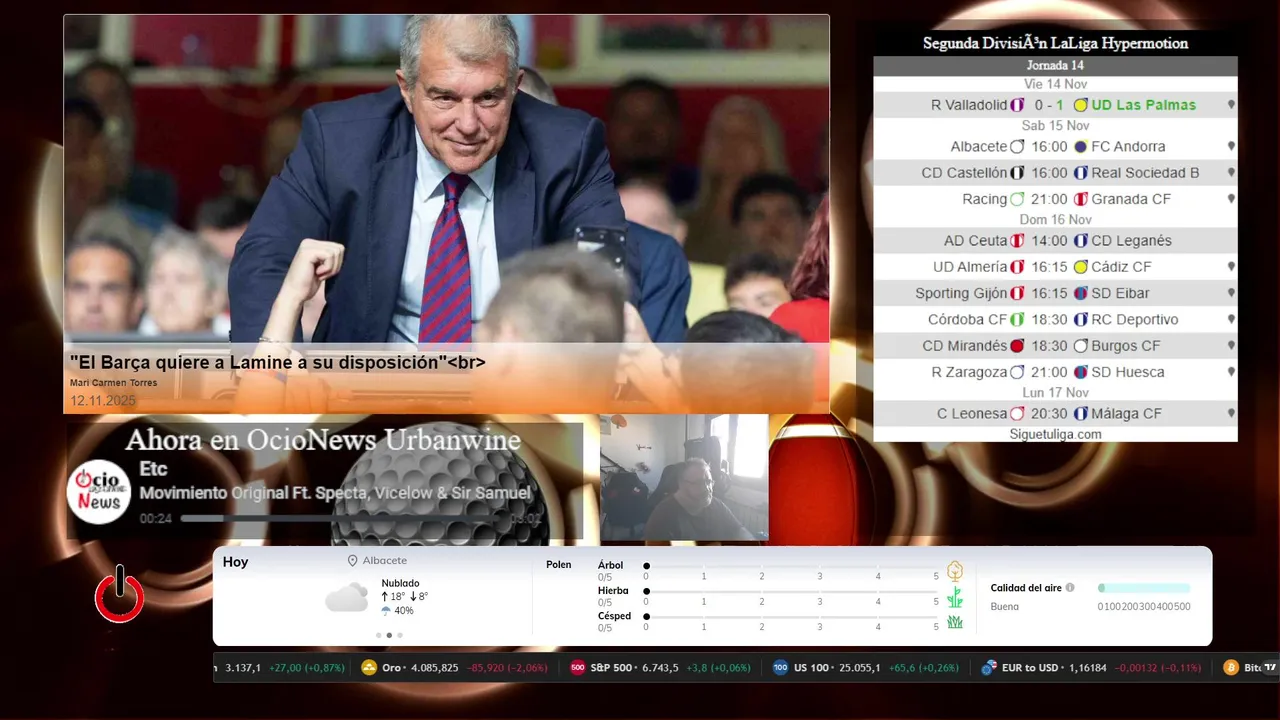
Task: Click the Albacete location pin icon
Action: (x=352, y=561)
